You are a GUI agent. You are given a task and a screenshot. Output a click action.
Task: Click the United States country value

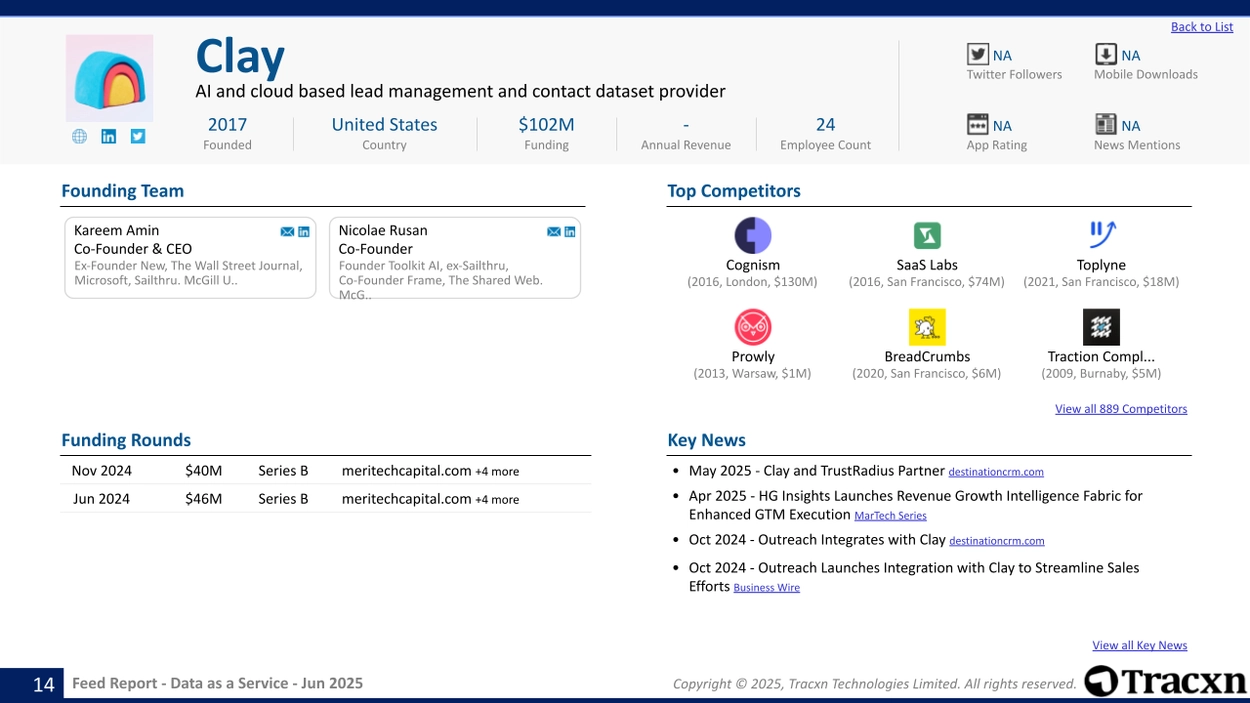pyautogui.click(x=384, y=125)
